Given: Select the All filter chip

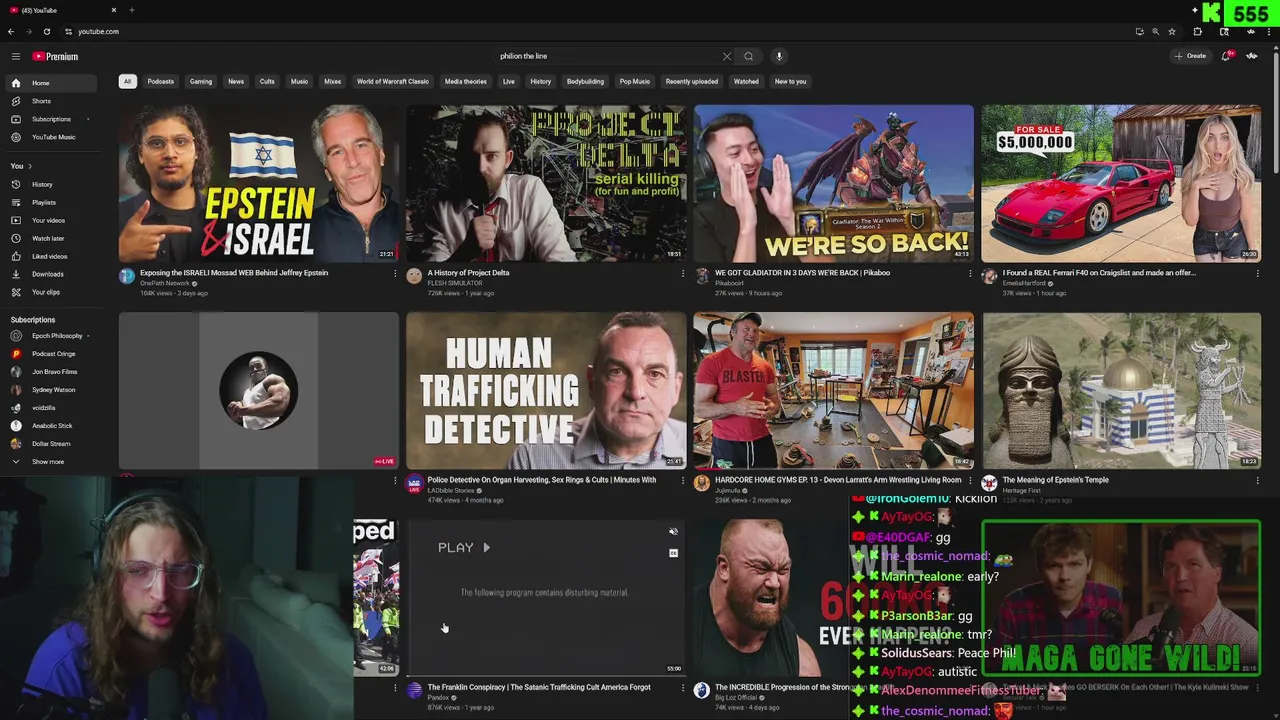Looking at the screenshot, I should pos(127,81).
